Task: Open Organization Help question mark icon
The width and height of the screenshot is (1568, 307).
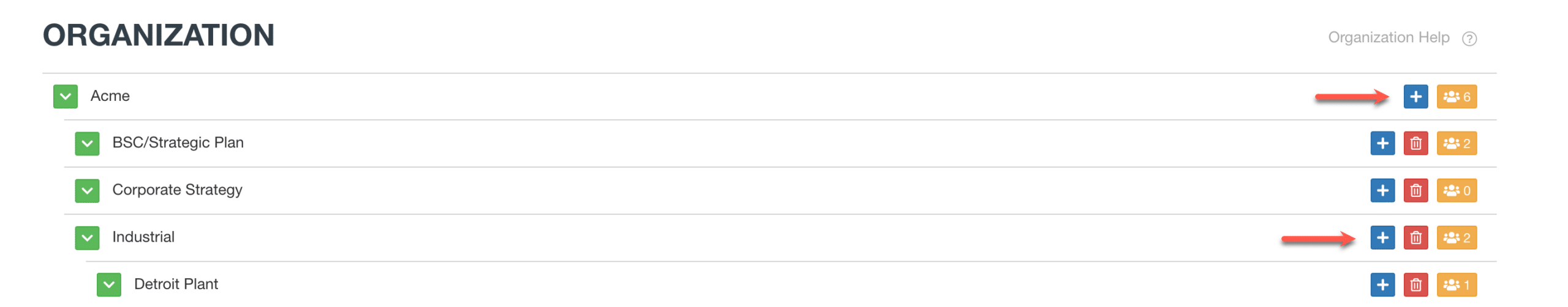Action: (1469, 39)
